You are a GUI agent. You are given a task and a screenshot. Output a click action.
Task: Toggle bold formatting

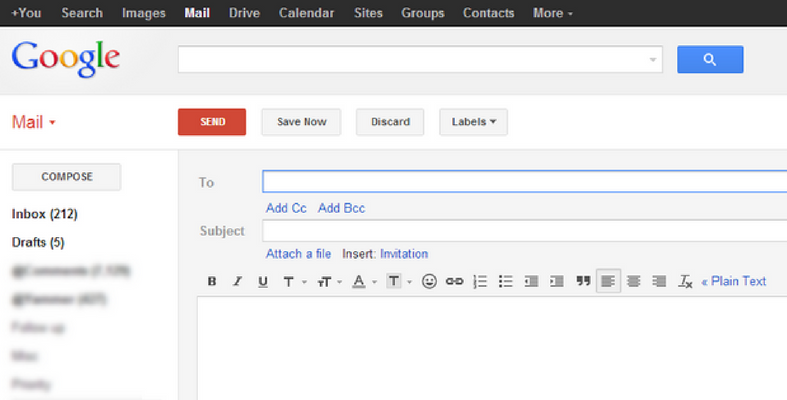click(212, 281)
